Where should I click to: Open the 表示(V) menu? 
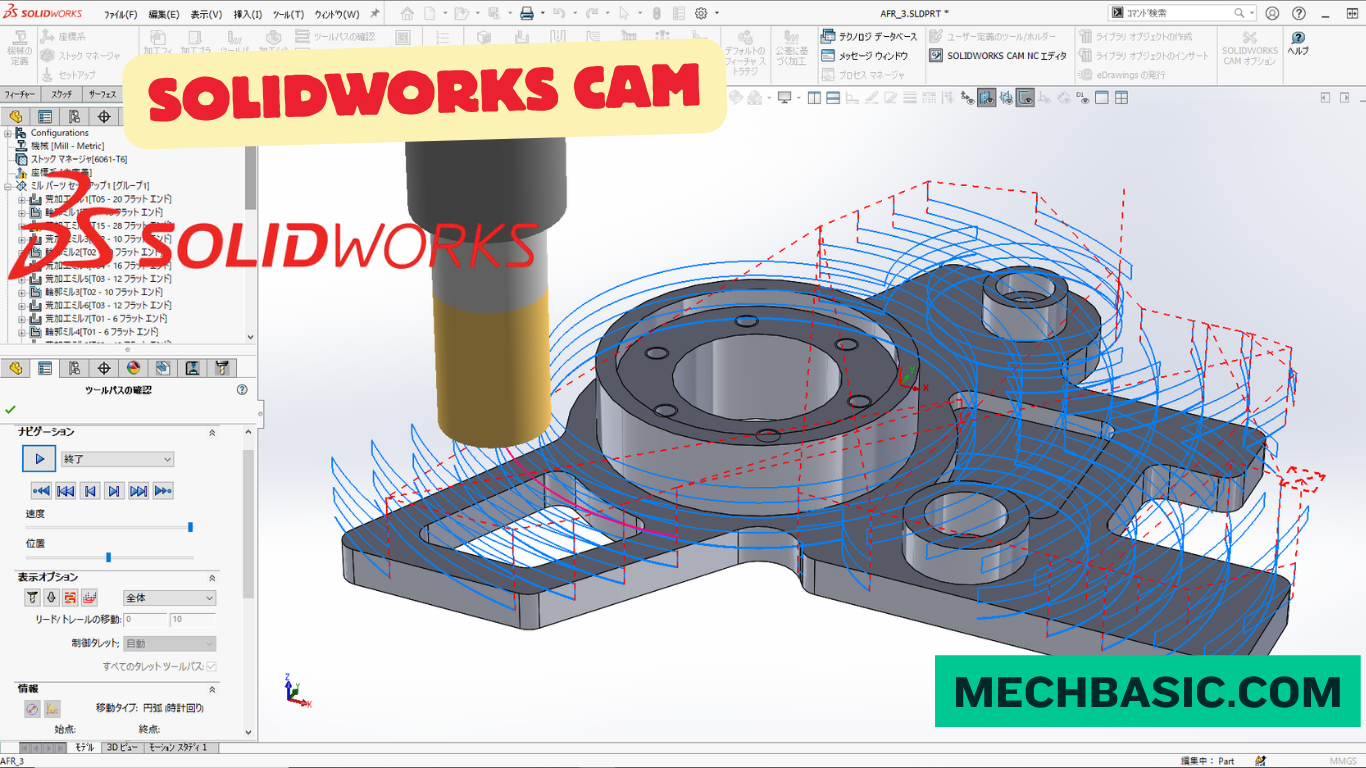click(206, 14)
